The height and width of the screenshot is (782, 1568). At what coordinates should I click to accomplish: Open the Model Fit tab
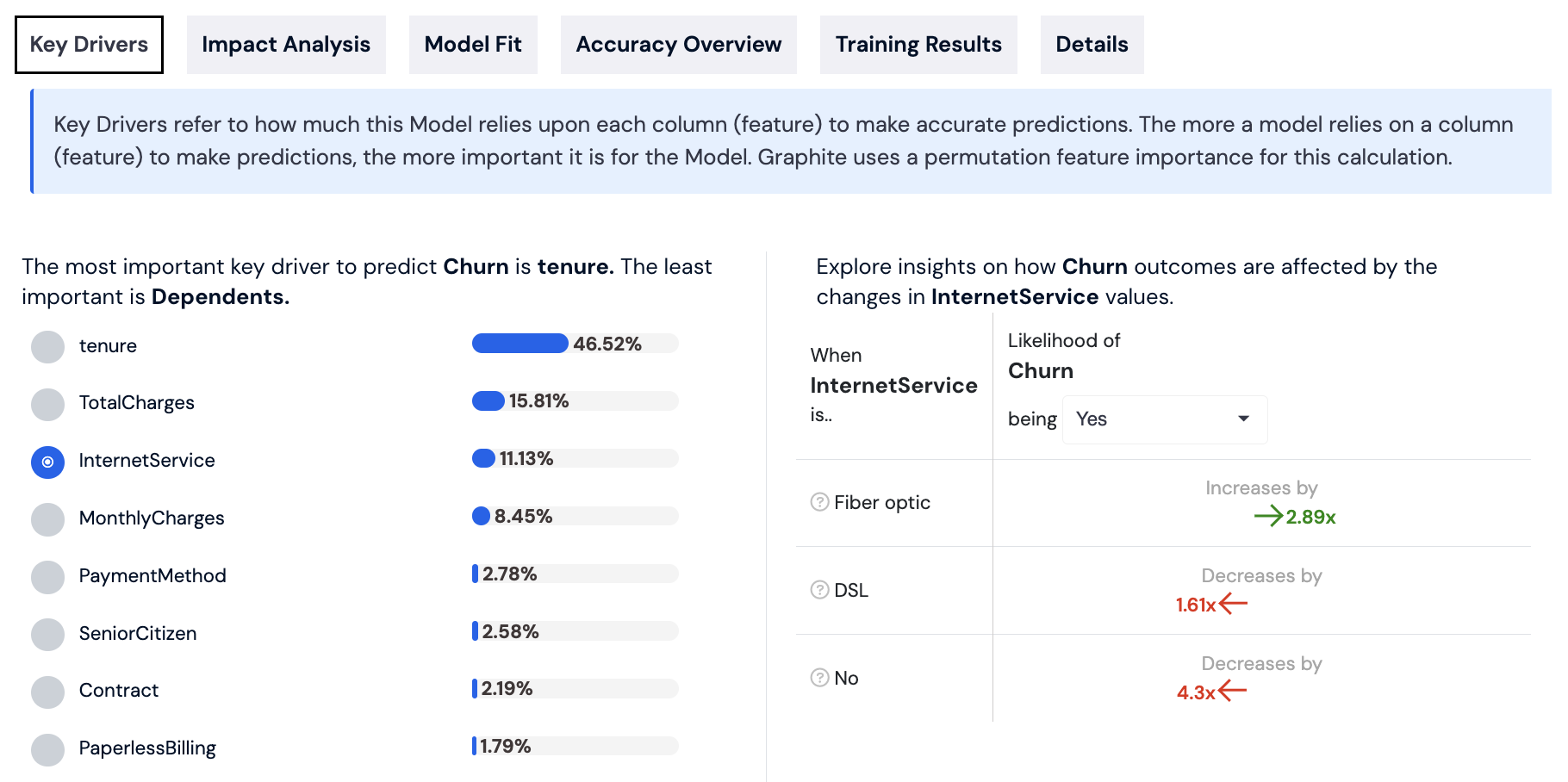[473, 45]
